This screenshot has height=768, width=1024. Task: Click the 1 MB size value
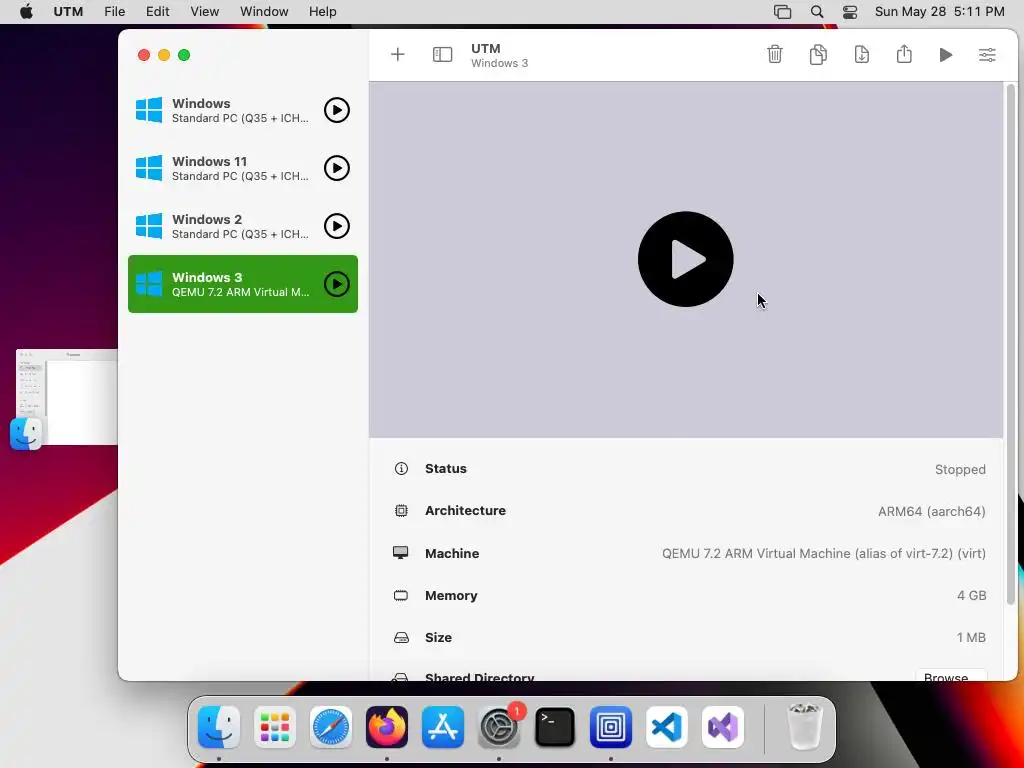point(971,637)
